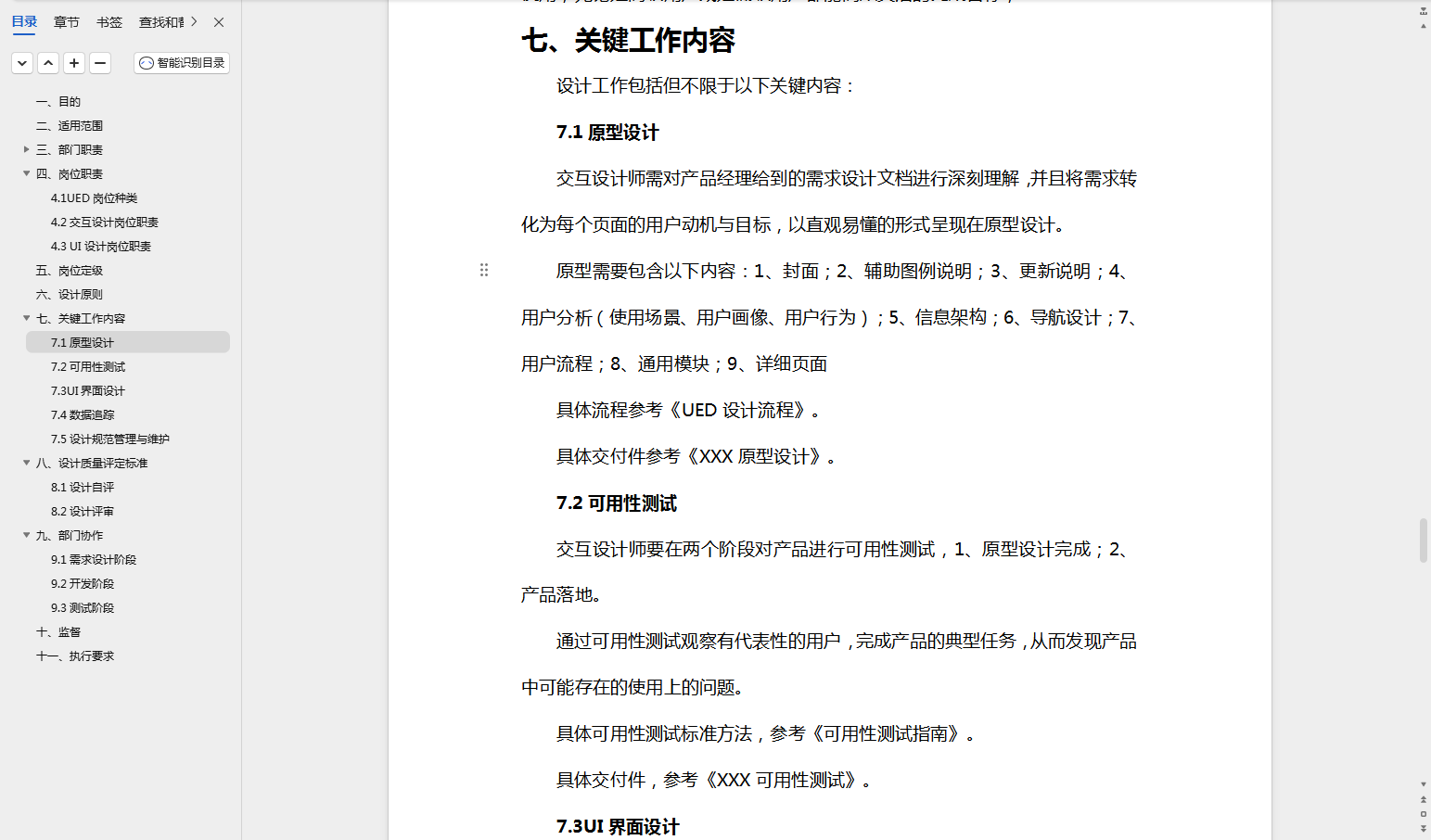Click the ruler toggle icon above scrollbar

[x=1424, y=11]
